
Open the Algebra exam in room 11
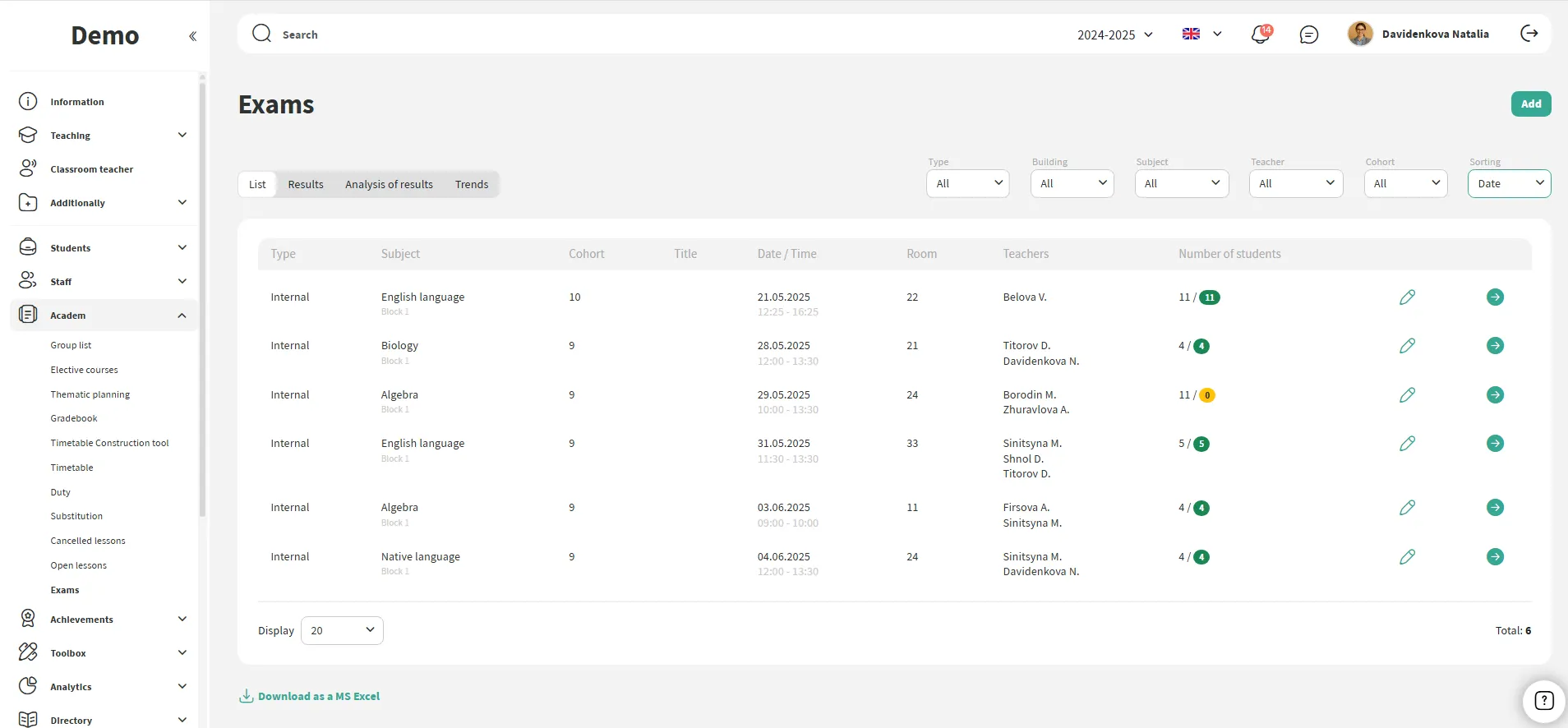pyautogui.click(x=1495, y=508)
